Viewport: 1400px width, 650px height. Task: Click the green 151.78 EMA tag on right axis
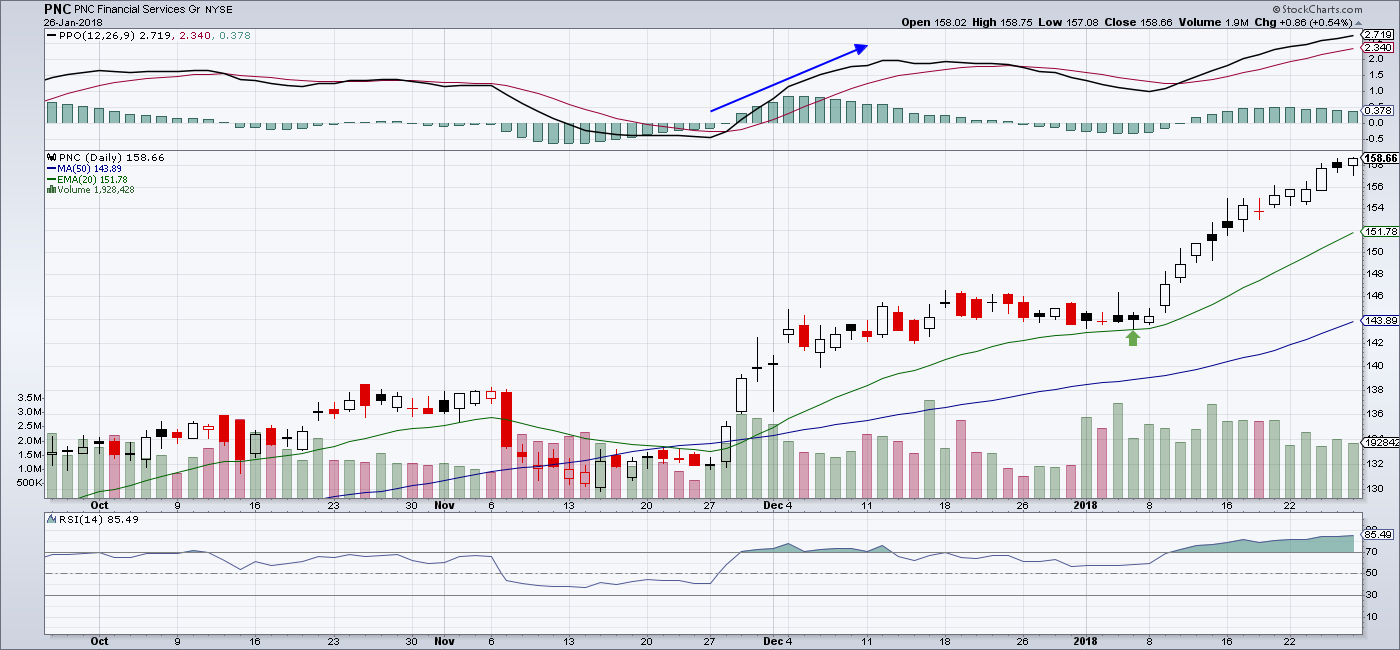1379,232
